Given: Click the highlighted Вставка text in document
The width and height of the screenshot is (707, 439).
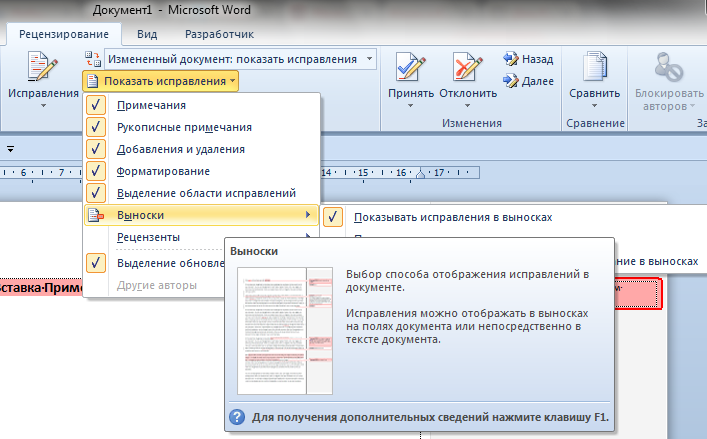Looking at the screenshot, I should 40,288.
